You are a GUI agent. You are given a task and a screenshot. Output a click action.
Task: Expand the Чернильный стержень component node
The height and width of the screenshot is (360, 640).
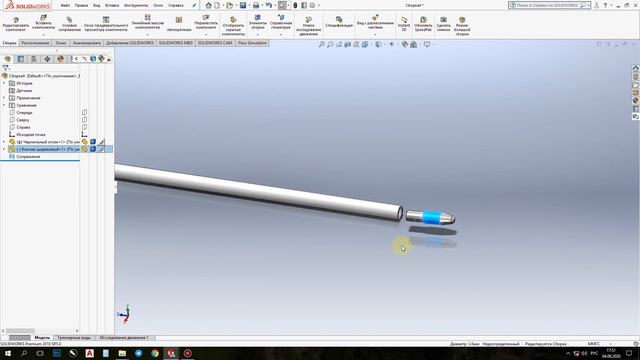4,142
